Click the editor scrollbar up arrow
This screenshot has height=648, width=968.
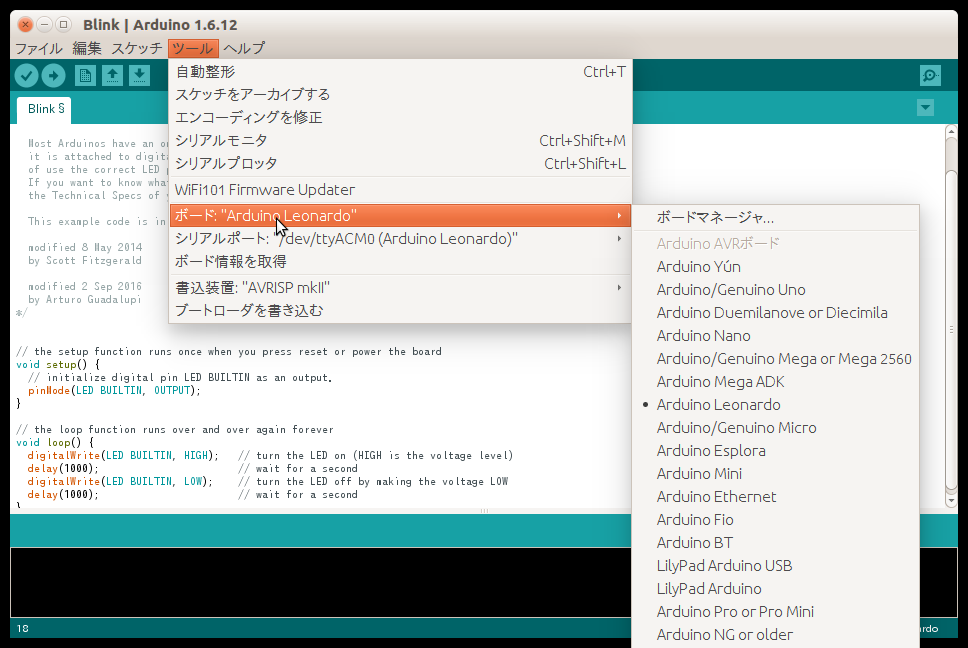(951, 131)
